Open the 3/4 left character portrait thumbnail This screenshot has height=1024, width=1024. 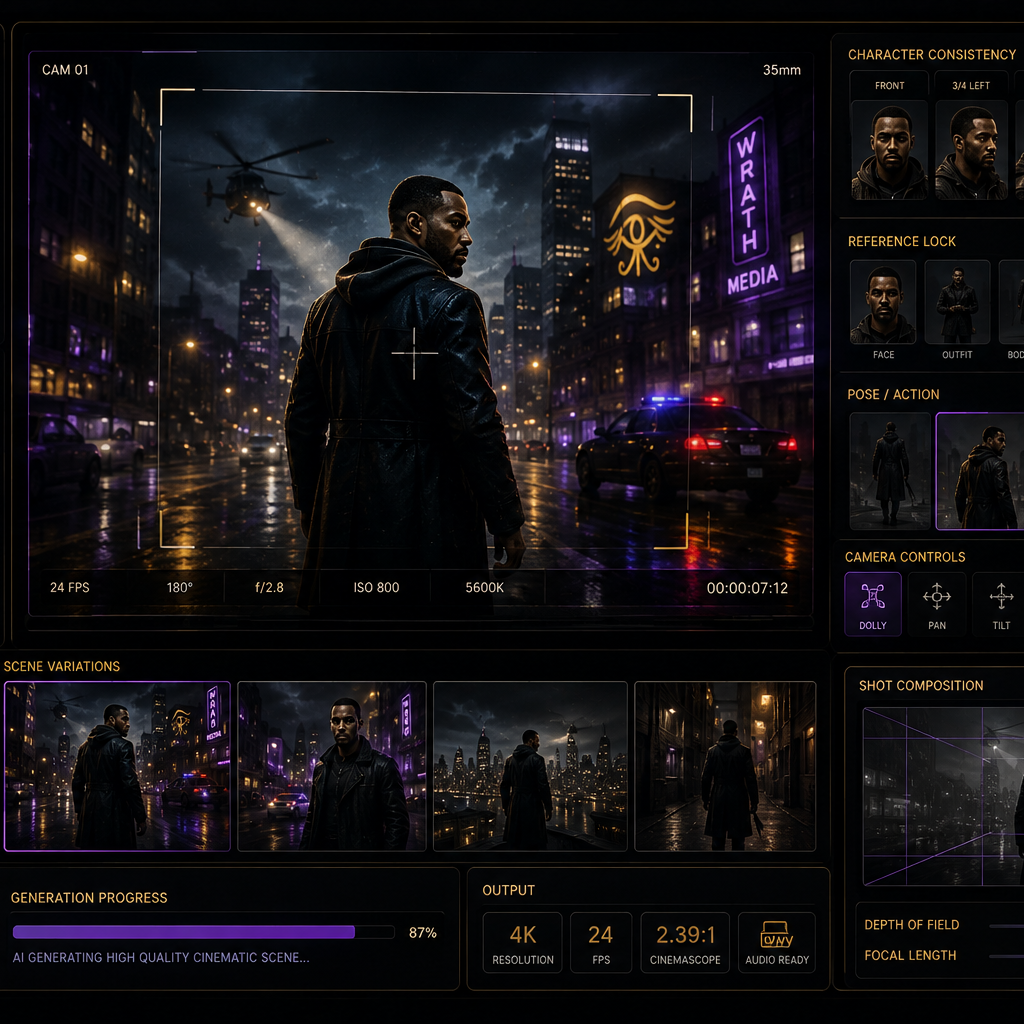[x=971, y=150]
